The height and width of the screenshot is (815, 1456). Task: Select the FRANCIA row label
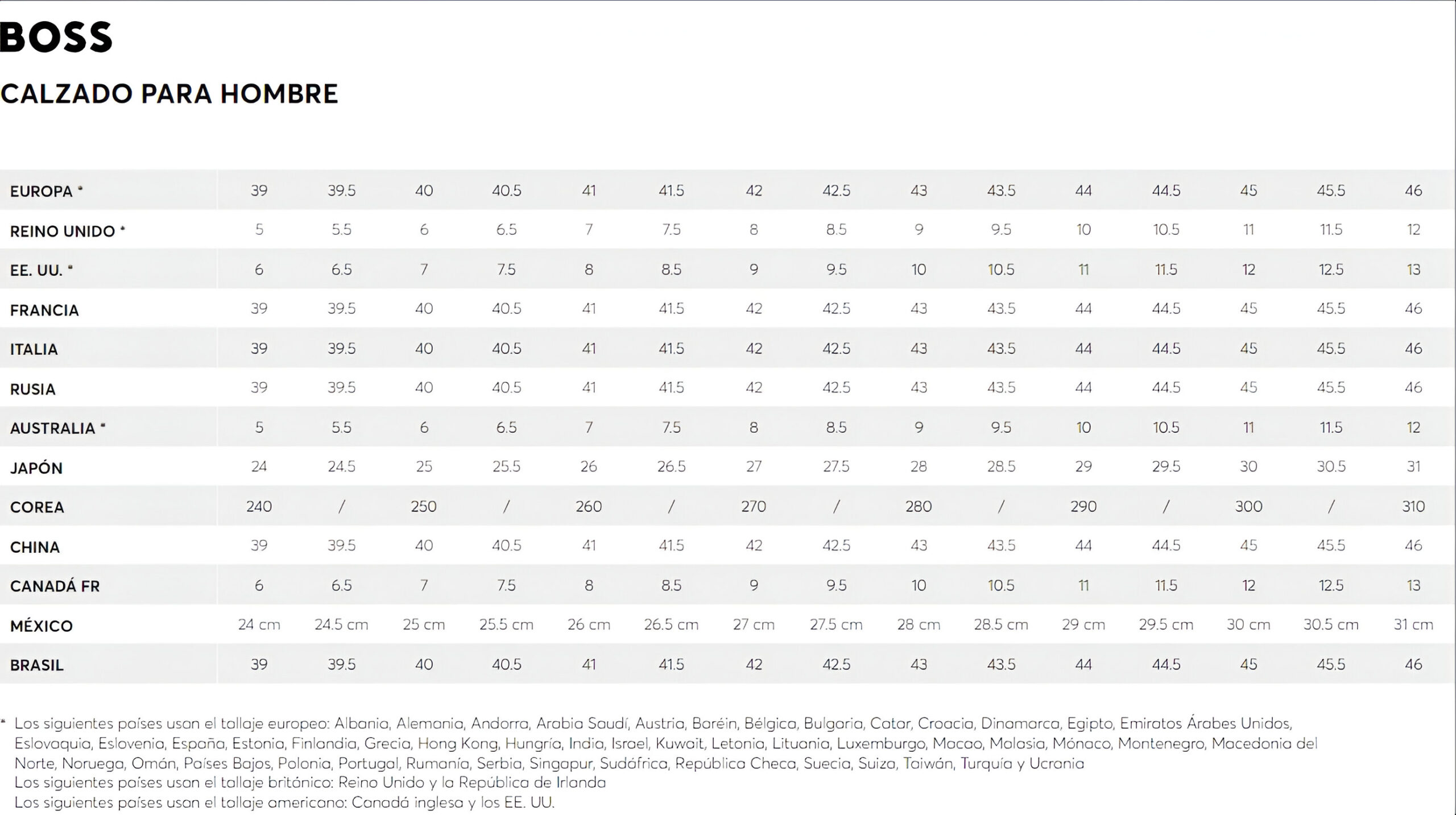click(x=44, y=310)
